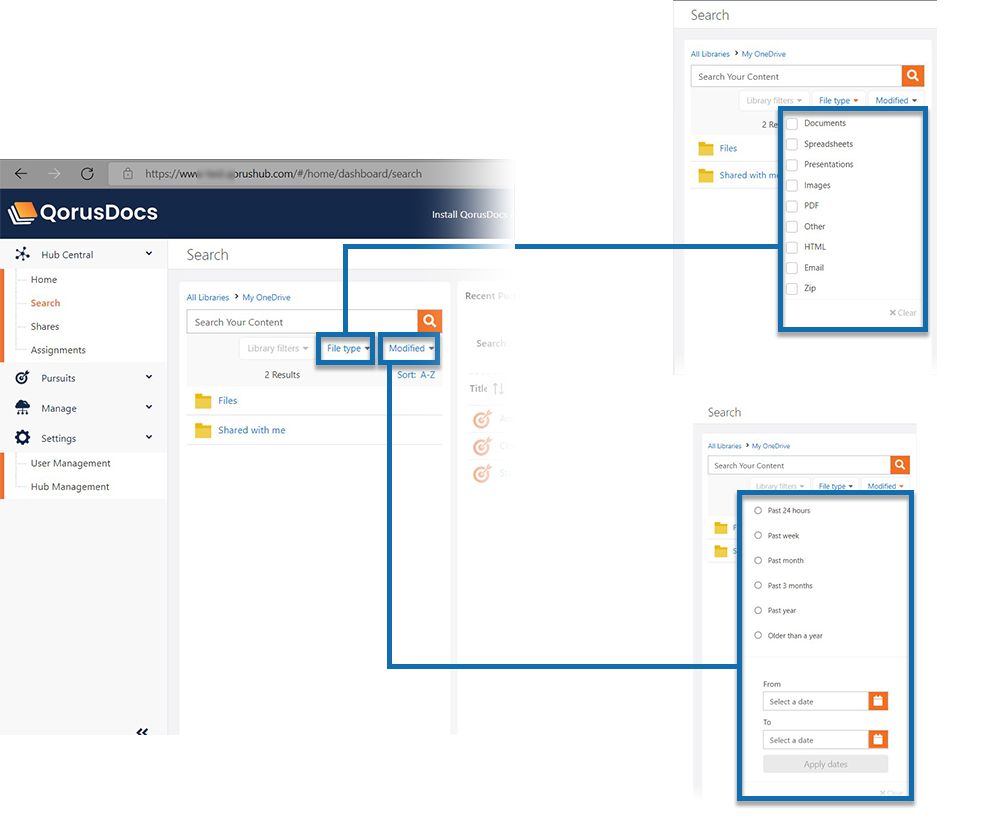
Task: Collapse sidebar with double chevron icon
Action: (142, 731)
